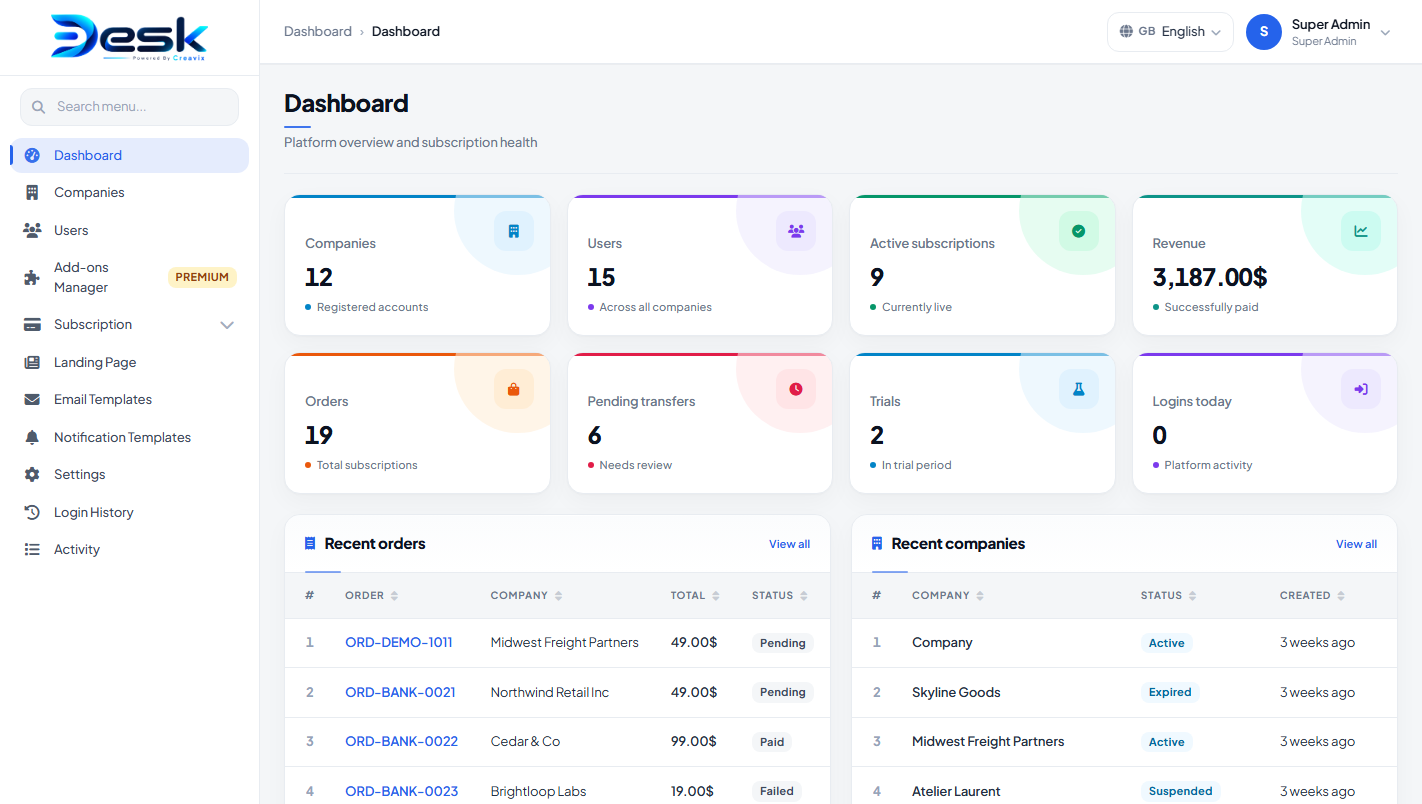Click the Dashboard breadcrumb root link
This screenshot has height=804, width=1422.
318,31
